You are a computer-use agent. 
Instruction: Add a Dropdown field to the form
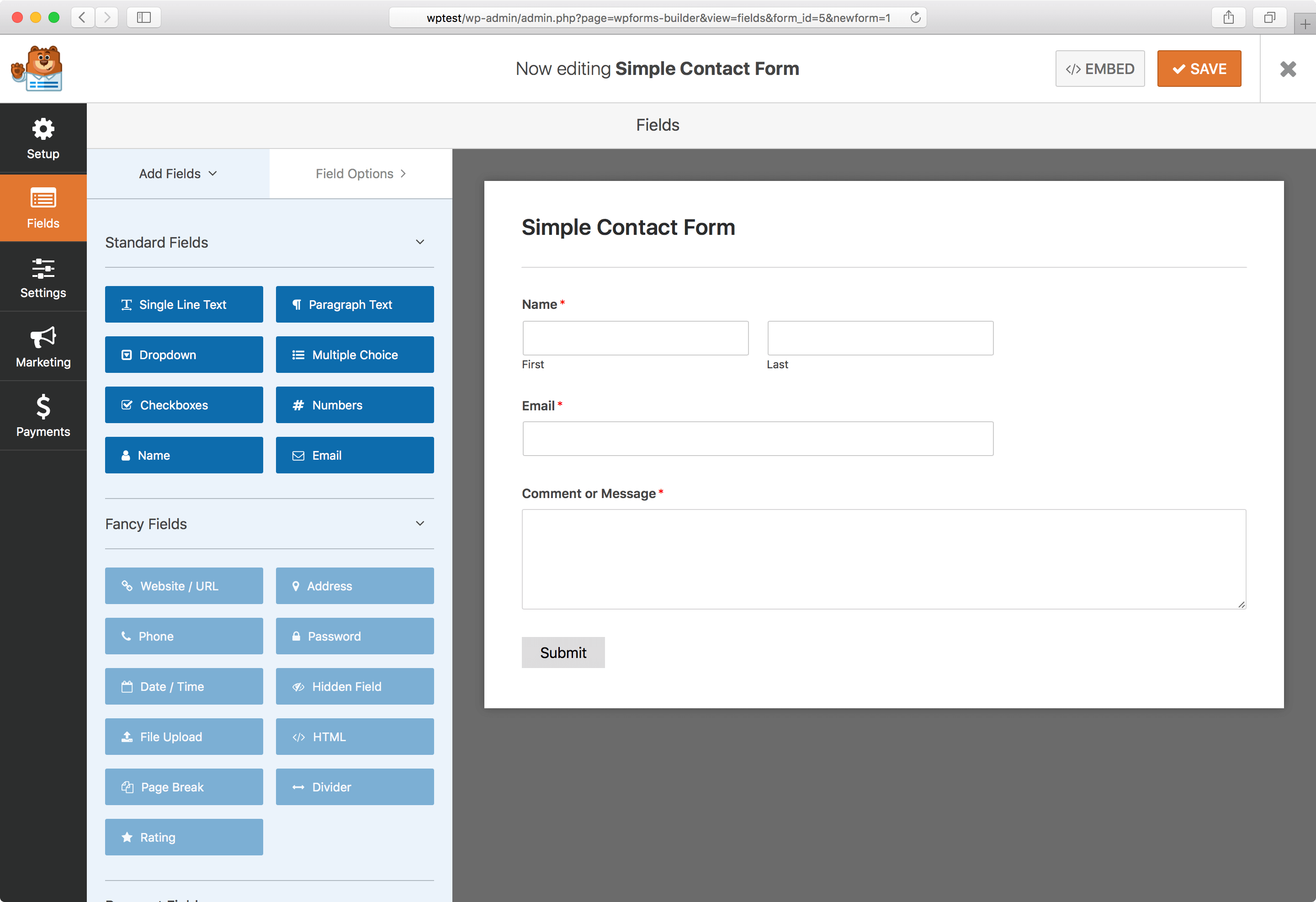(184, 355)
